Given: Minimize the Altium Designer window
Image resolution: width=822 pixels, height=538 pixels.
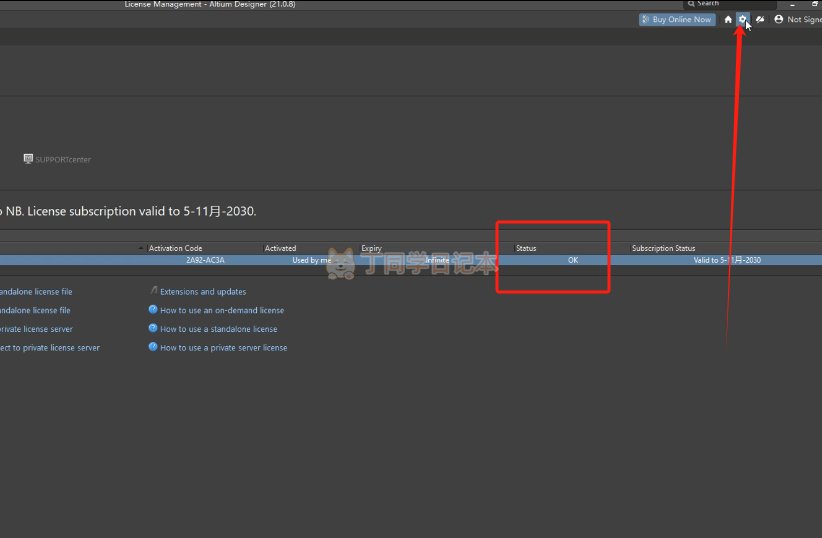Looking at the screenshot, I should [792, 4].
